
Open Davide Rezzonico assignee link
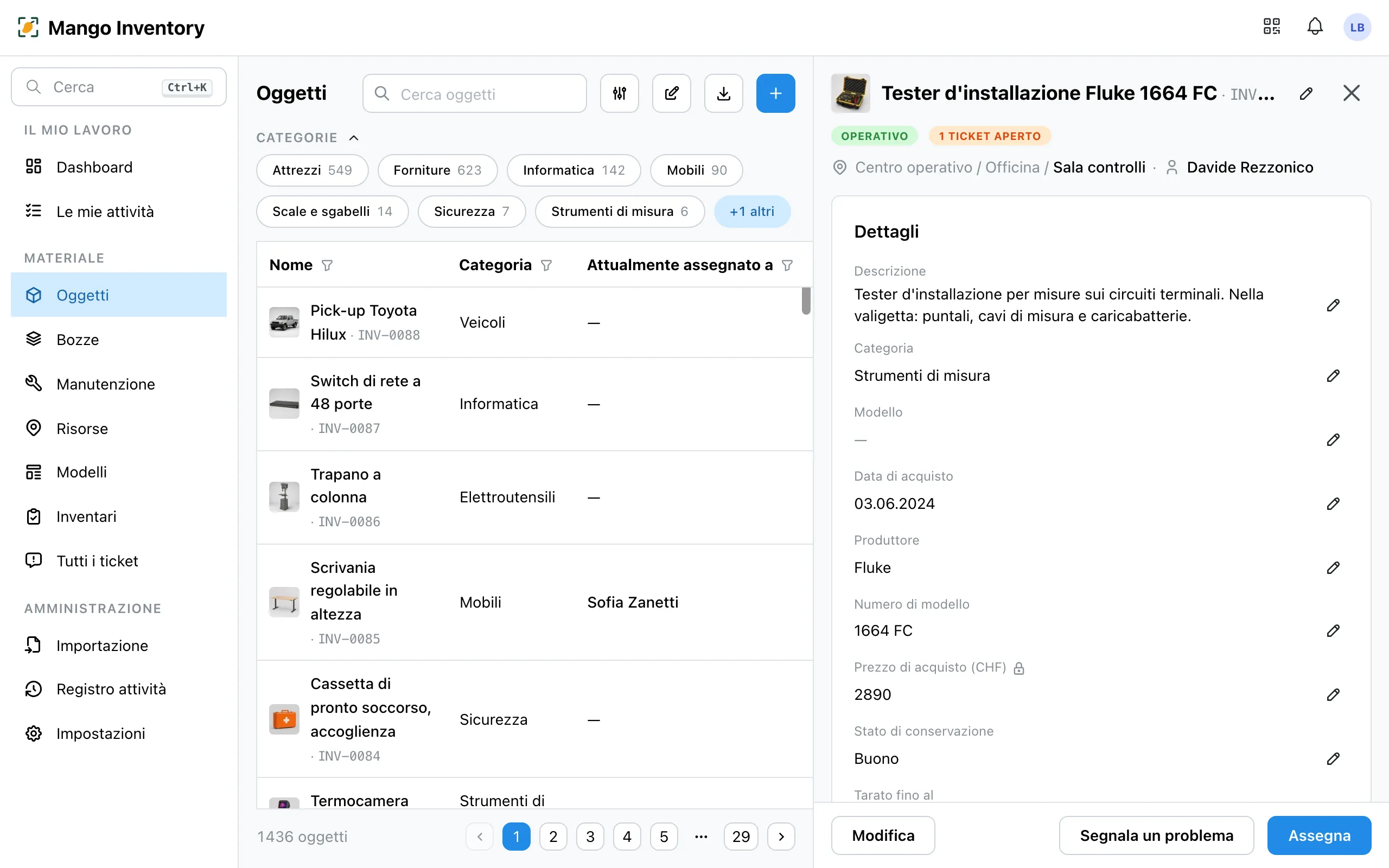pyautogui.click(x=1250, y=167)
